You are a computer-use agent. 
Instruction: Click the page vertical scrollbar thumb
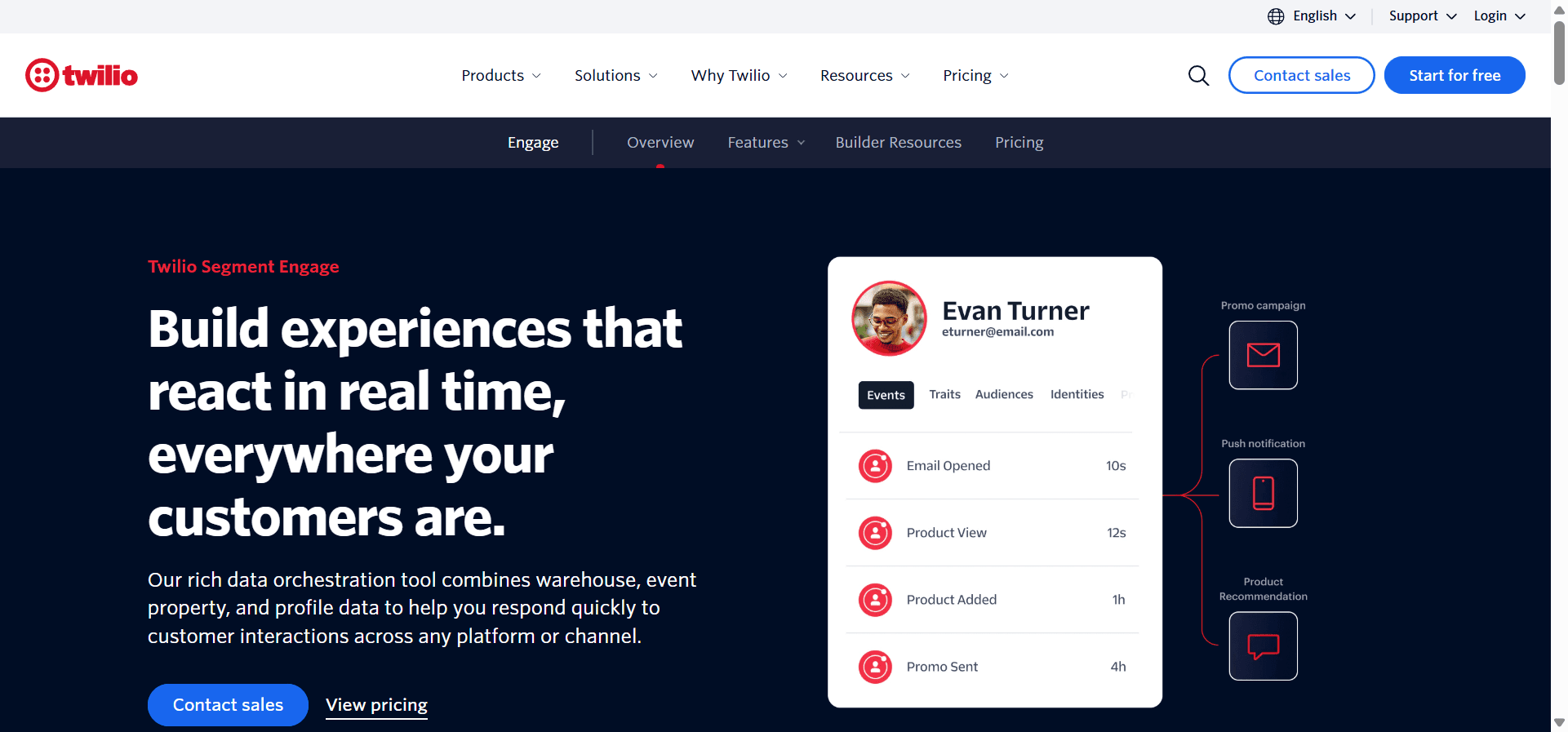coord(1559,53)
